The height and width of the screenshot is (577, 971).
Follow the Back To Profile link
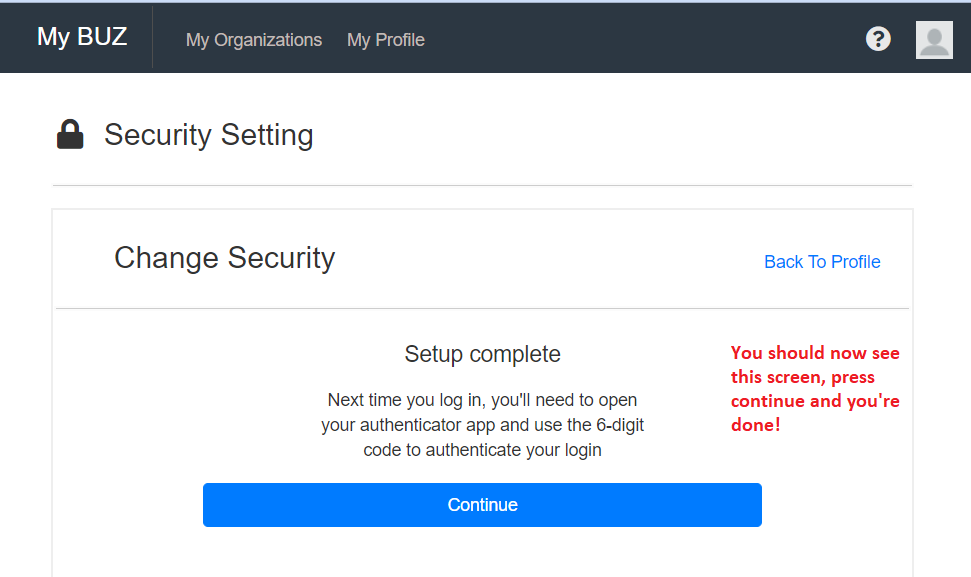pyautogui.click(x=822, y=262)
